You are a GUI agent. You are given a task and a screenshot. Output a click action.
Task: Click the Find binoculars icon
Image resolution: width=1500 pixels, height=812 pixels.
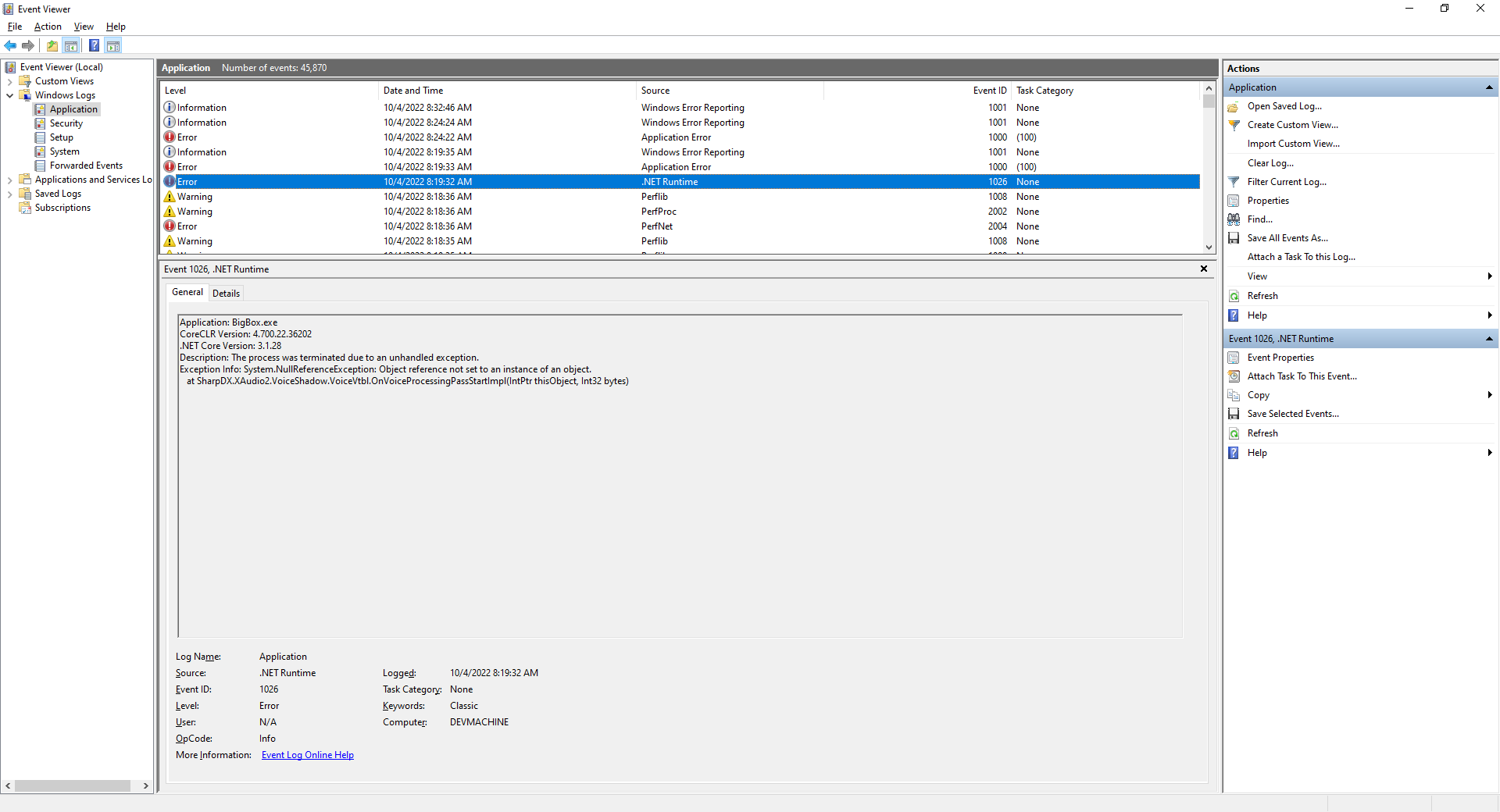1234,219
